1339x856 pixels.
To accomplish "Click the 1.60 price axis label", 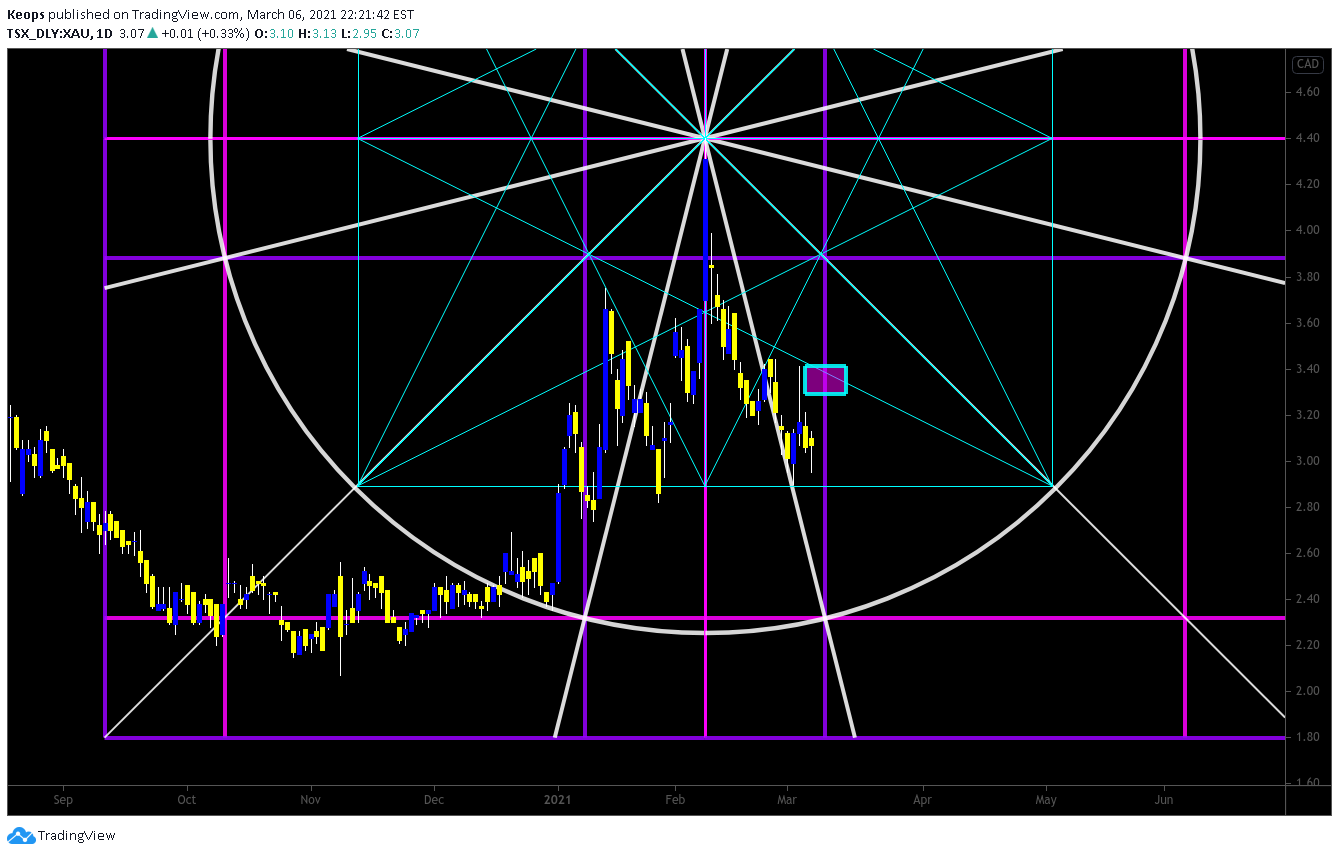I will [1307, 783].
